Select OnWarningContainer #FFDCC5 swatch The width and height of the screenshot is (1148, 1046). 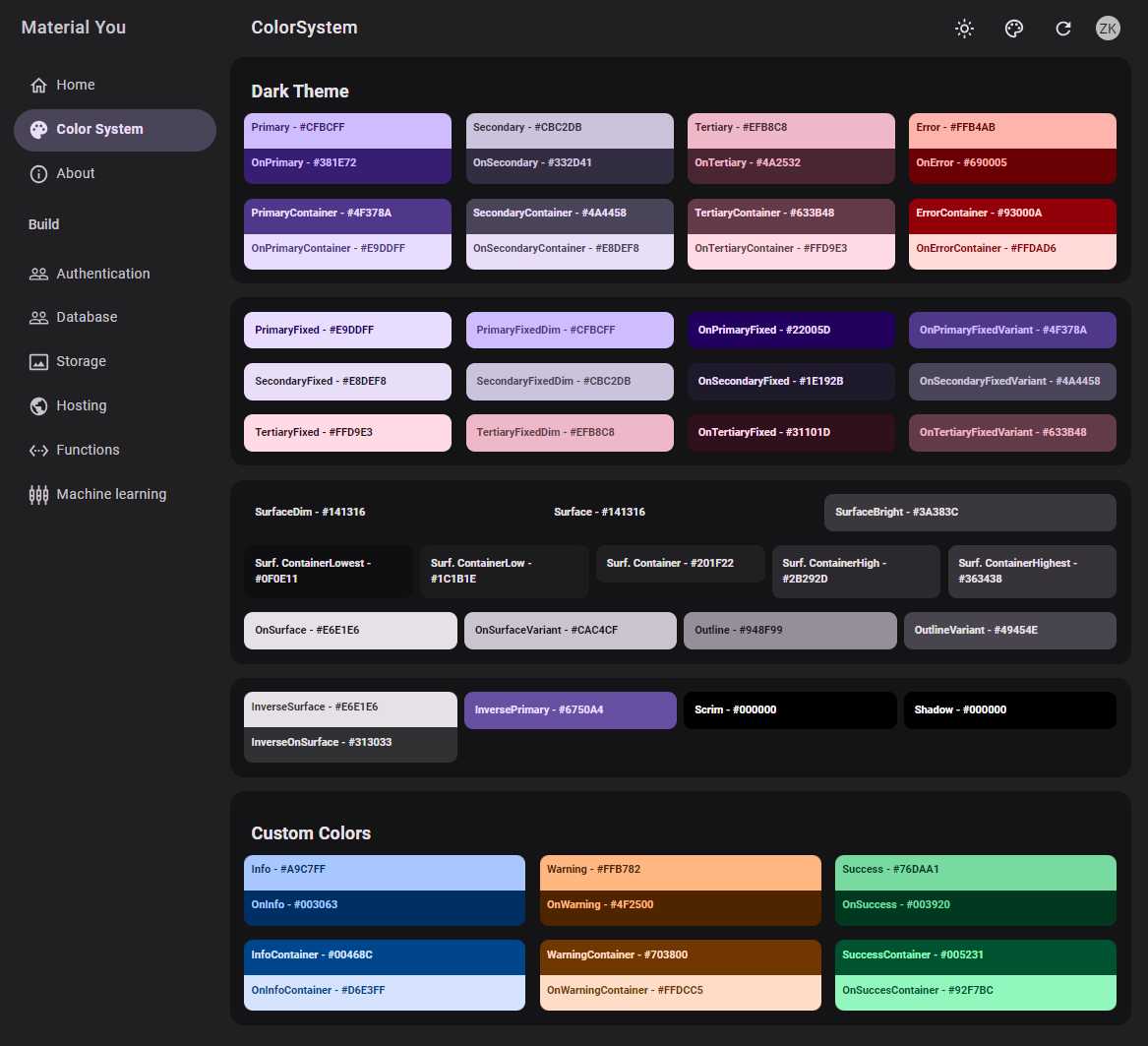(x=680, y=993)
